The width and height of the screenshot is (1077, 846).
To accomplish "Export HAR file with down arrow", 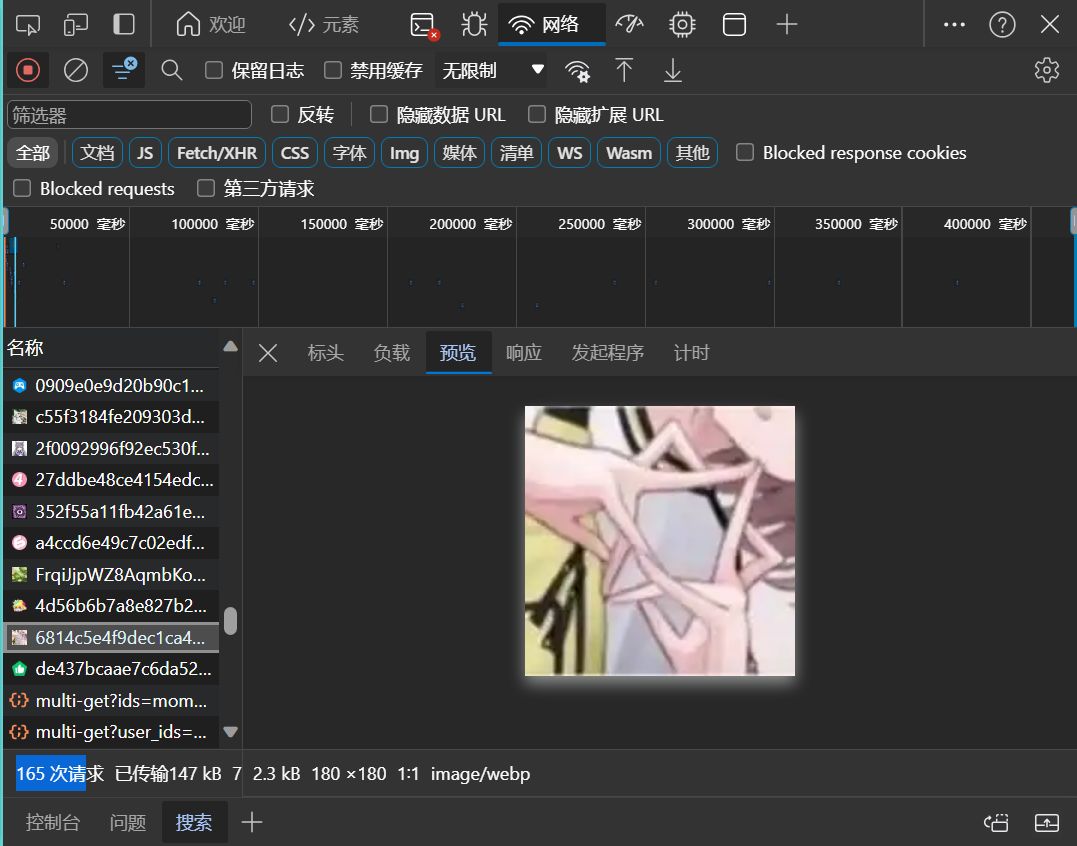I will tap(672, 70).
